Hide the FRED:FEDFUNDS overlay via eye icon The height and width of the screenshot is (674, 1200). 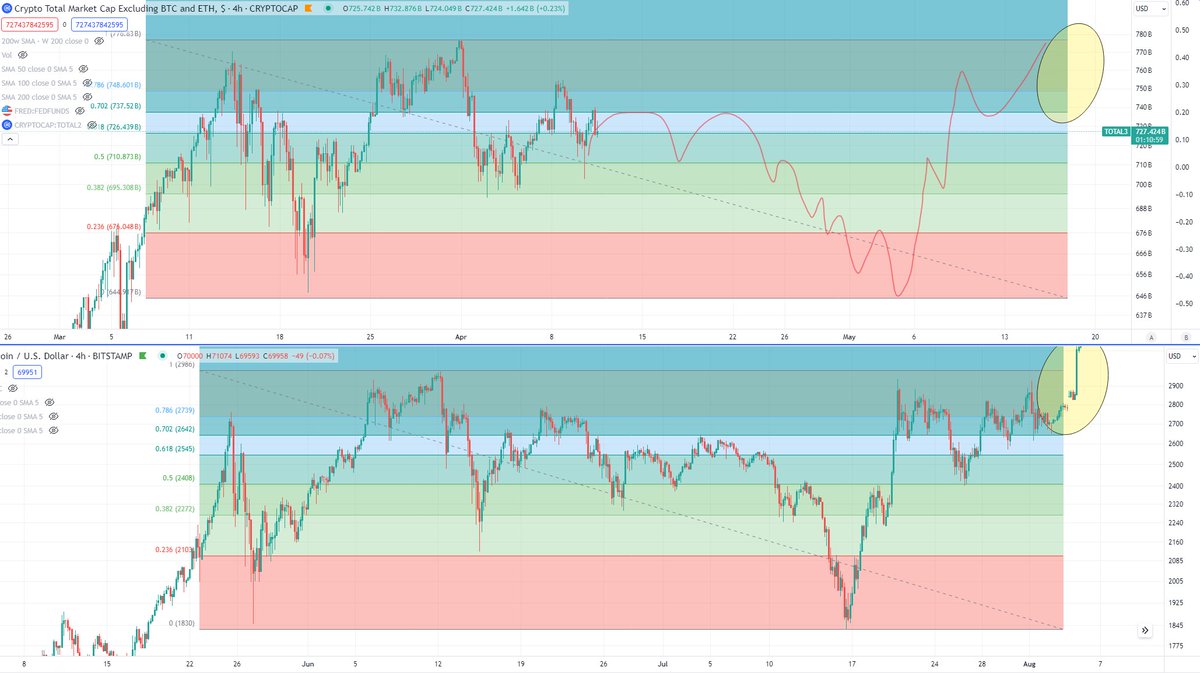[x=79, y=111]
